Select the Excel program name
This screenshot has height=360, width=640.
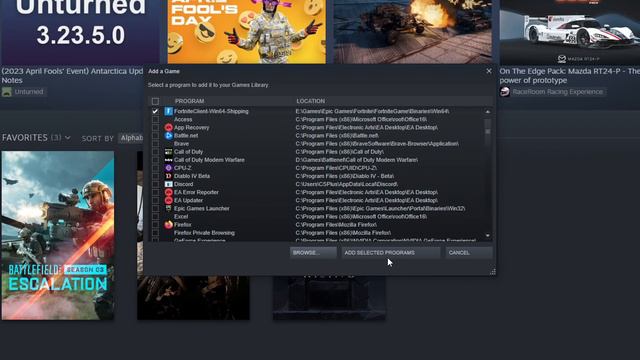(x=181, y=217)
